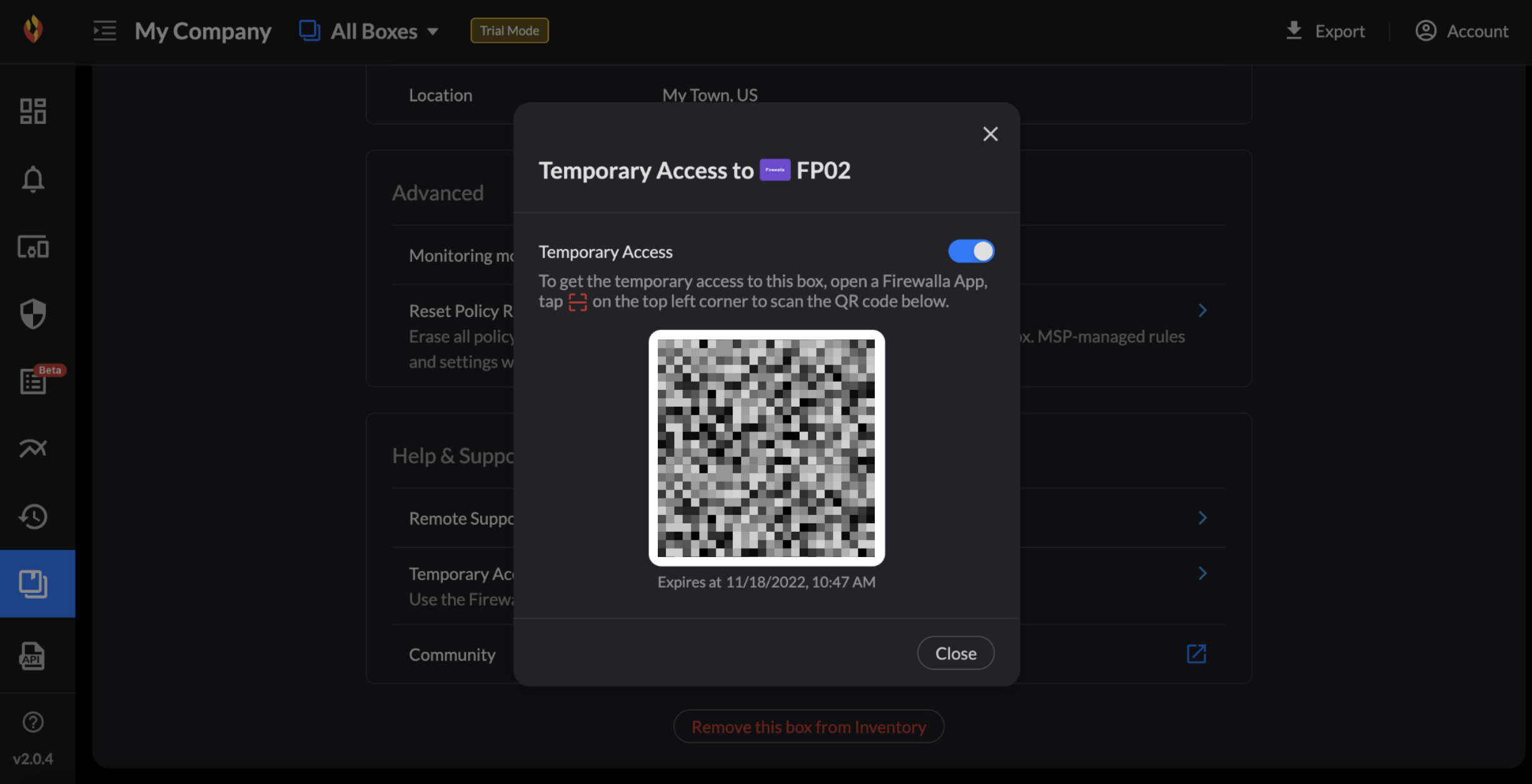1532x784 pixels.
Task: Click the Account label
Action: click(1478, 31)
